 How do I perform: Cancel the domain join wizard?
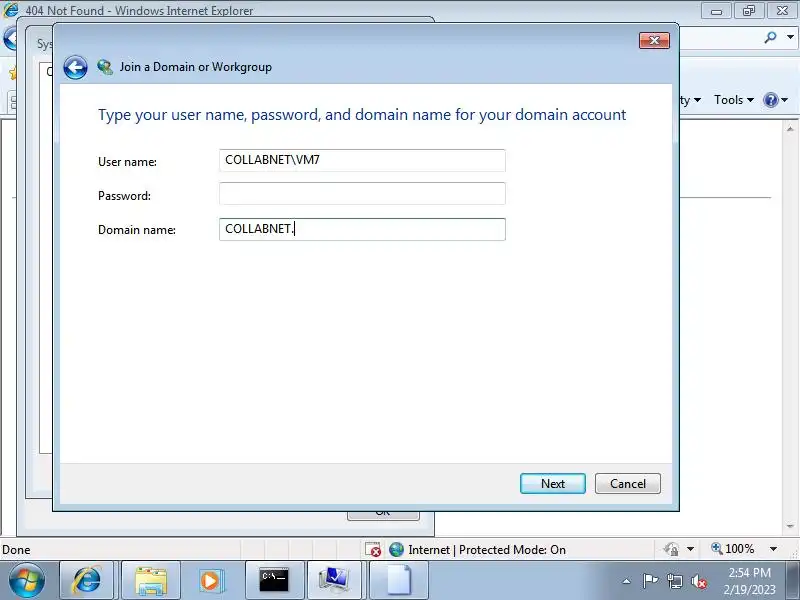628,484
